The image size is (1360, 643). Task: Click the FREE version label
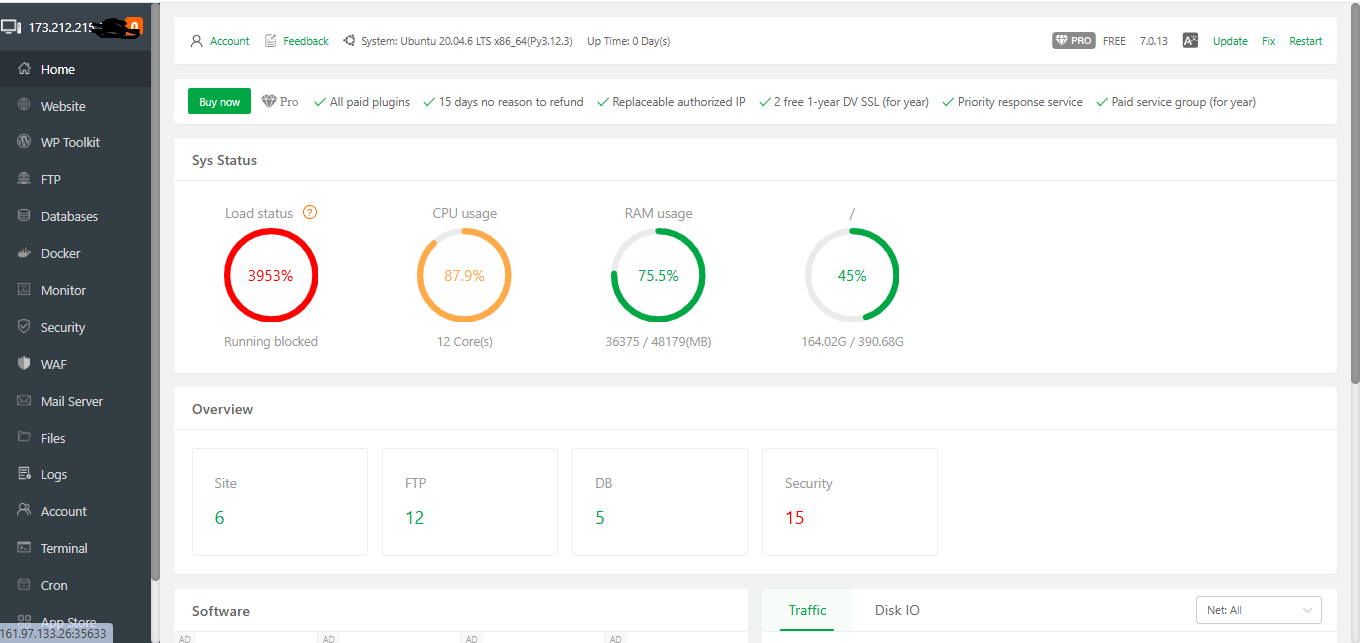(x=1114, y=41)
